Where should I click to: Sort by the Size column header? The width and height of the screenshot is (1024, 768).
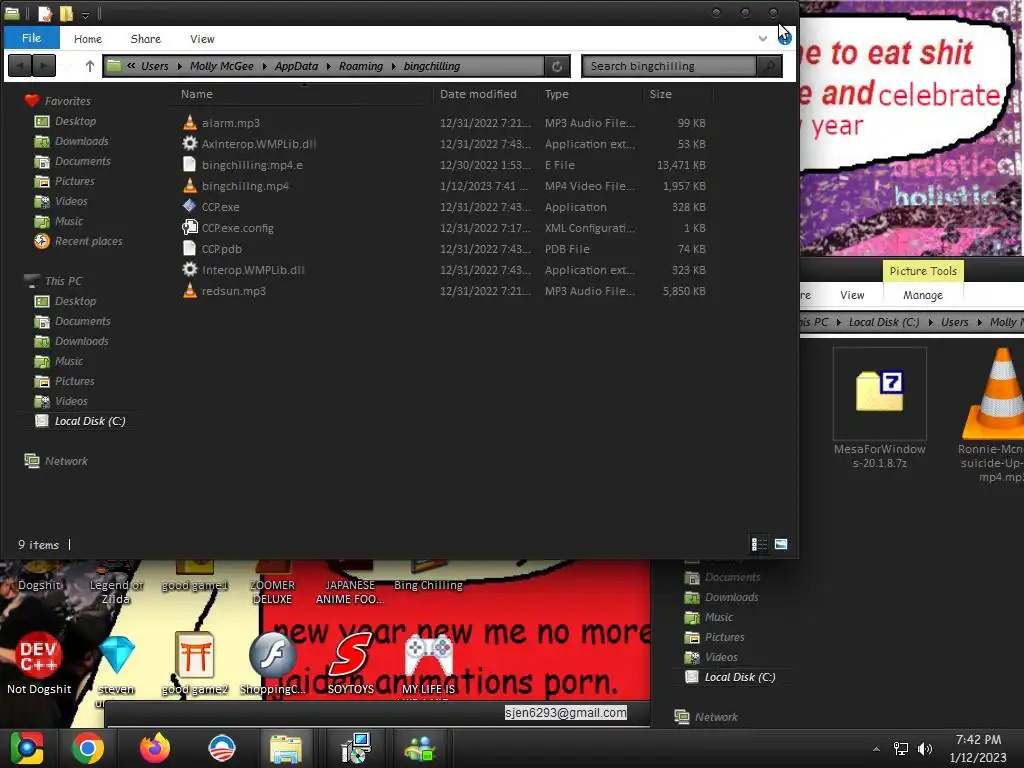(x=660, y=94)
